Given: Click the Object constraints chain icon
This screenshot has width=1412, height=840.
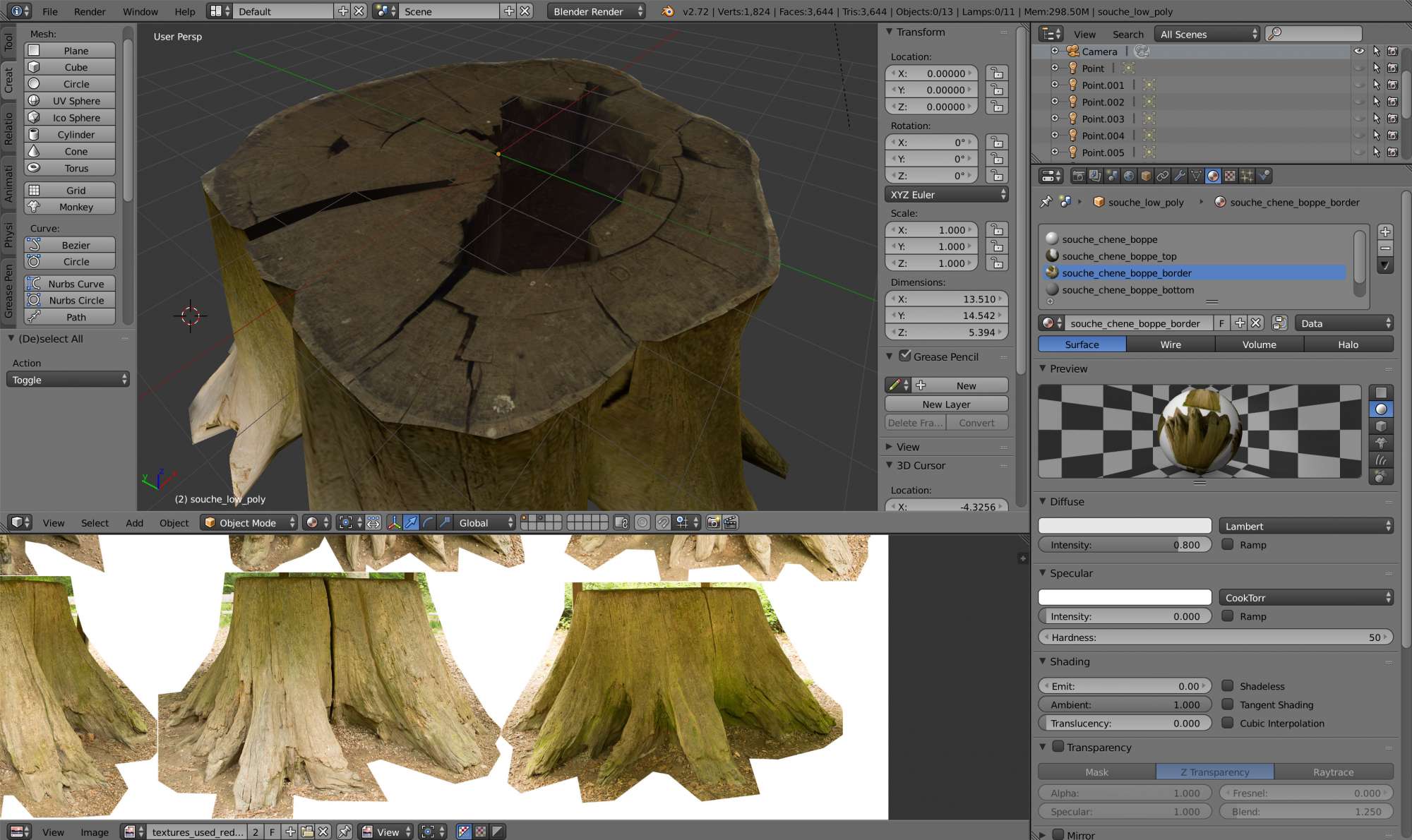Looking at the screenshot, I should tap(1163, 176).
